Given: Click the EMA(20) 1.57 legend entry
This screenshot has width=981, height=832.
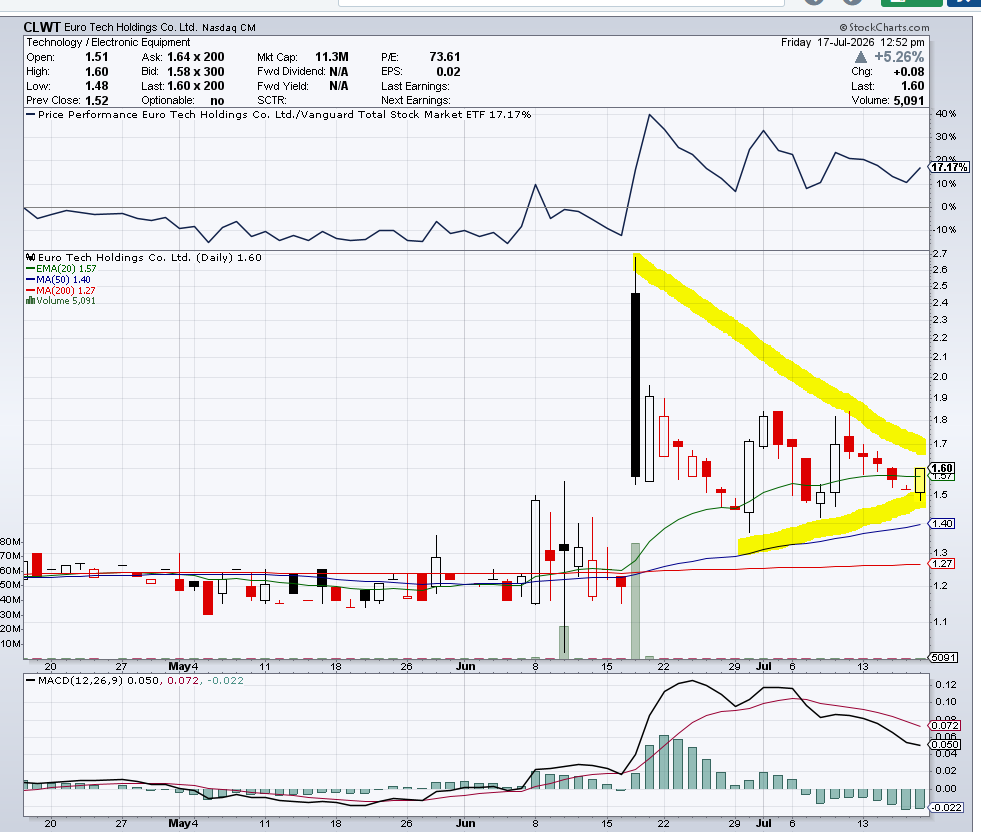Looking at the screenshot, I should coord(61,268).
